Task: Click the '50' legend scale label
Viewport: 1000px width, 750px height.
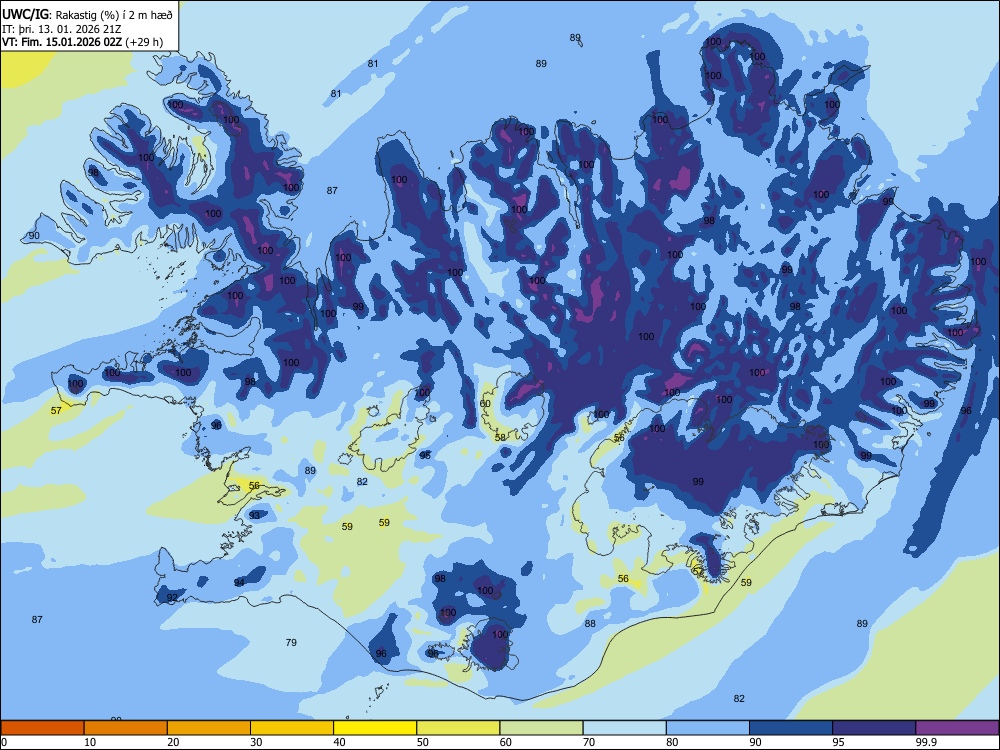Action: 422,742
